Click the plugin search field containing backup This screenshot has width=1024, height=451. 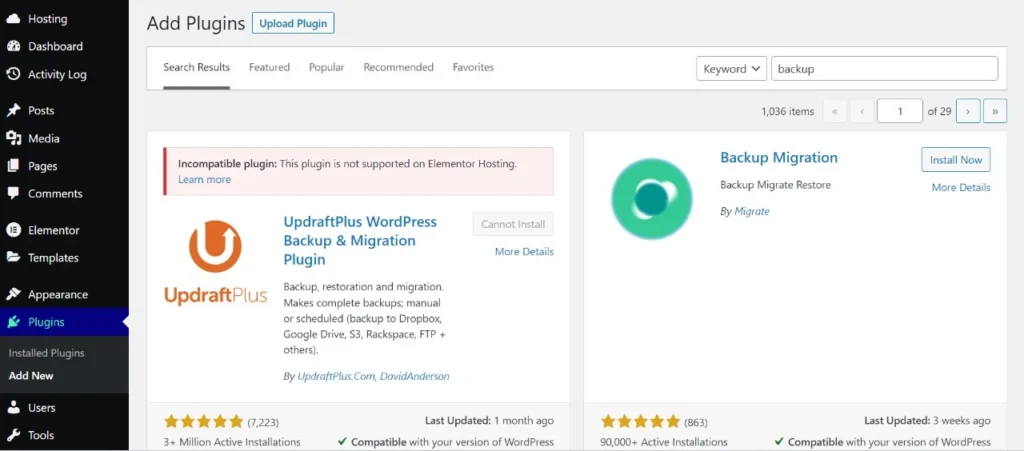[884, 69]
